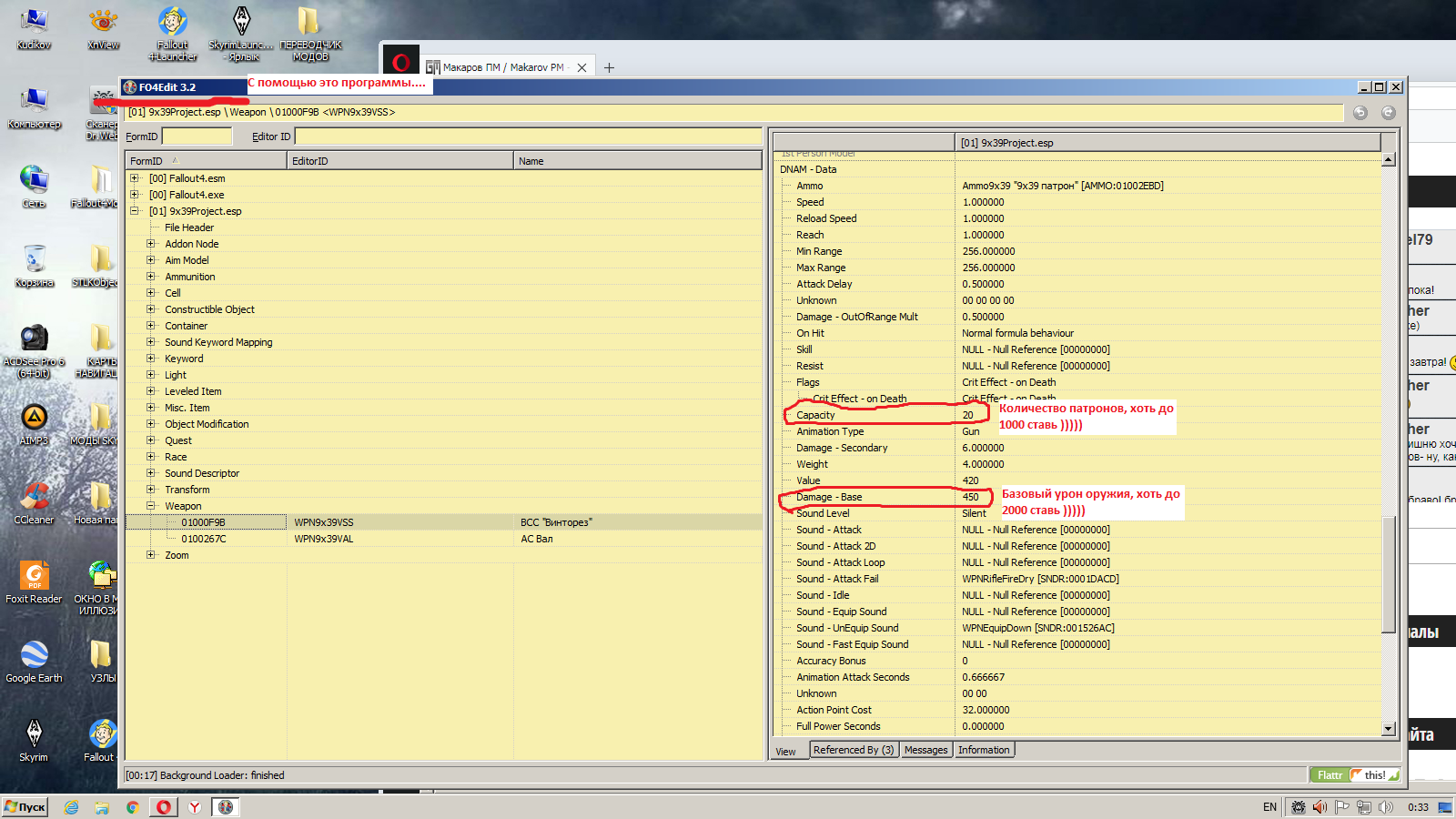
Task: Click the Opera icon in the taskbar
Action: point(164,807)
